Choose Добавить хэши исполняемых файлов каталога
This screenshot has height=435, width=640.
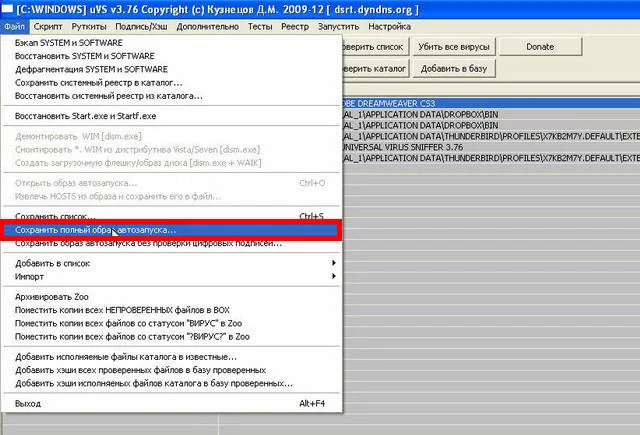click(x=171, y=384)
